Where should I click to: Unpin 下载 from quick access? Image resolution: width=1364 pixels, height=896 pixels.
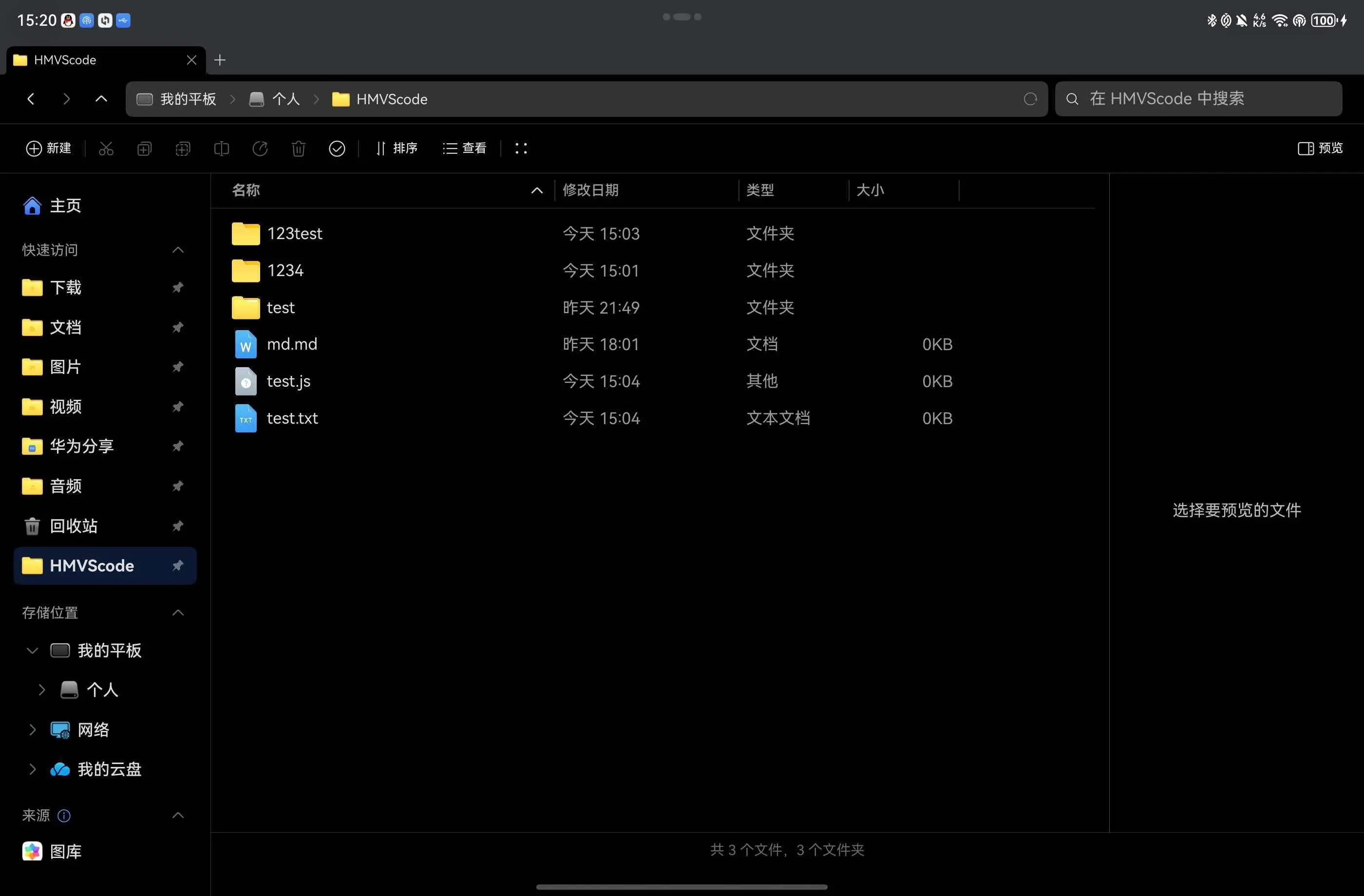[x=178, y=287]
